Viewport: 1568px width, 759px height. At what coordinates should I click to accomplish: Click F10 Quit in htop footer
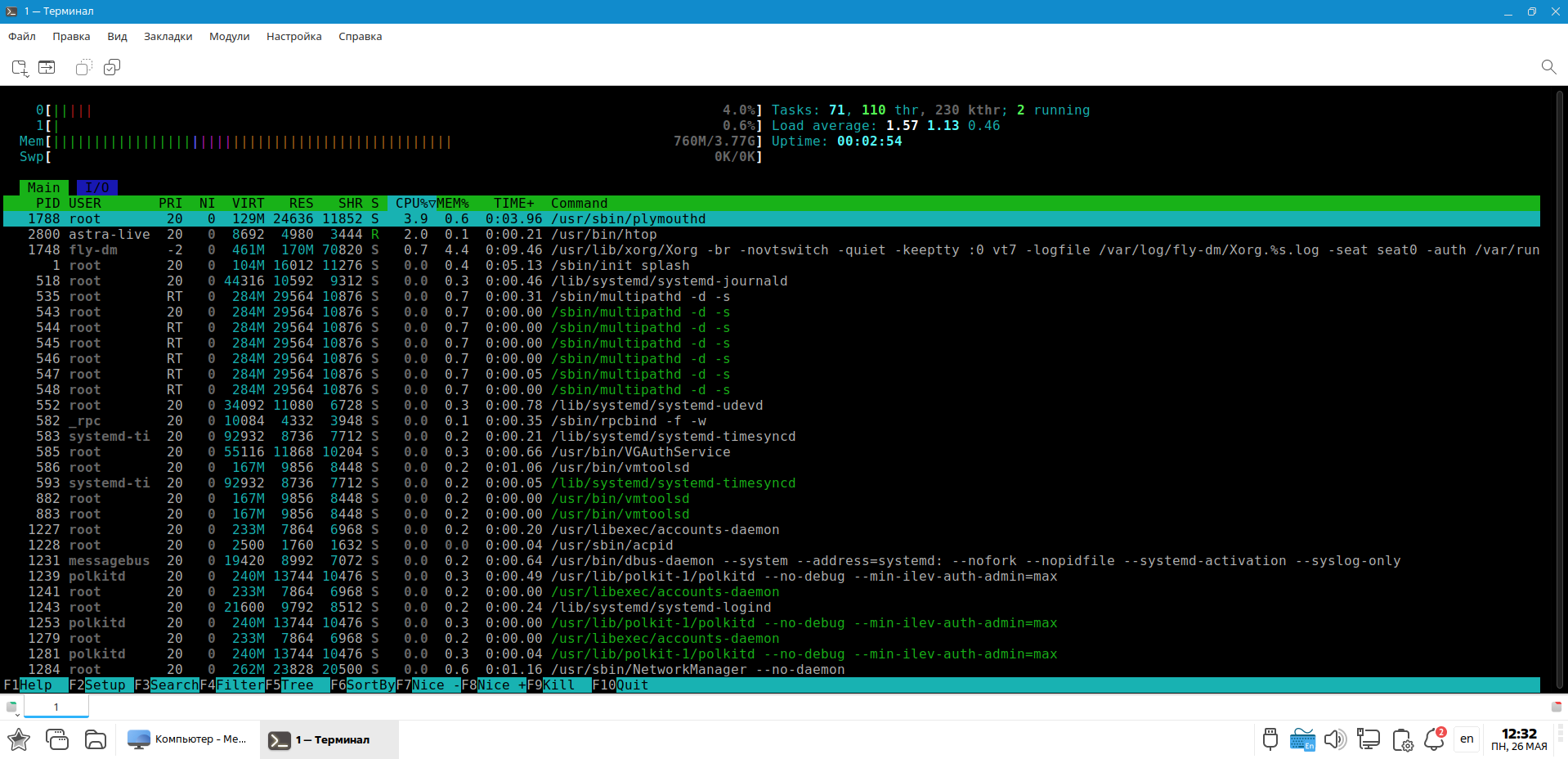631,685
